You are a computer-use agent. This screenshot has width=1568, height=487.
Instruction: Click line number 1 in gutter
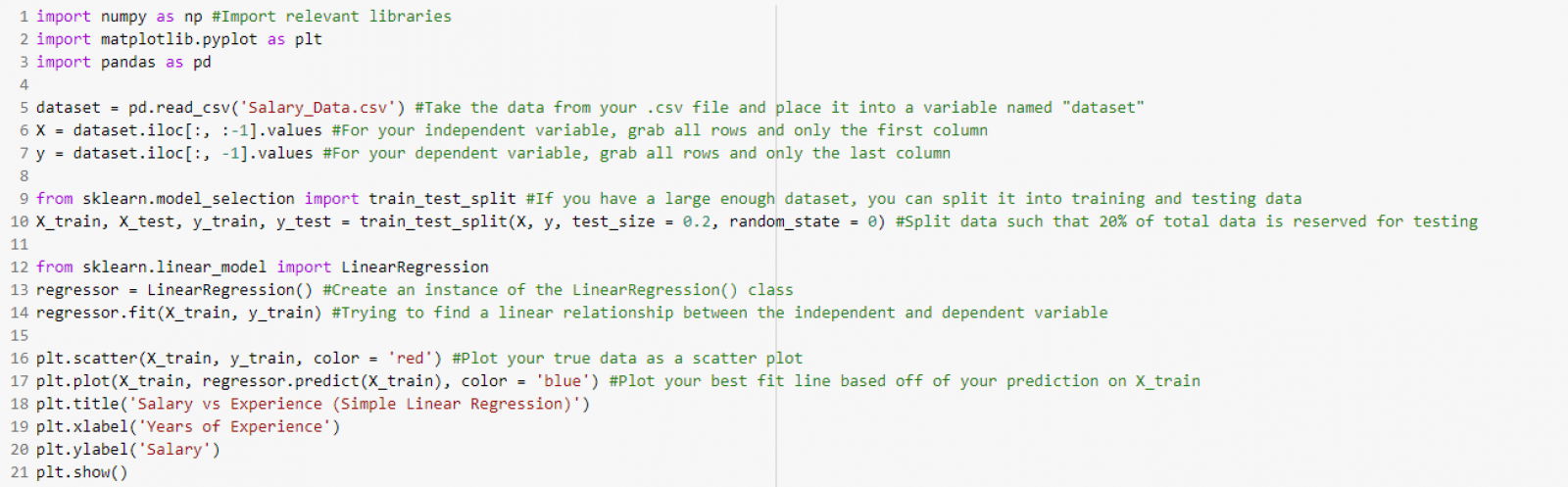pos(24,17)
